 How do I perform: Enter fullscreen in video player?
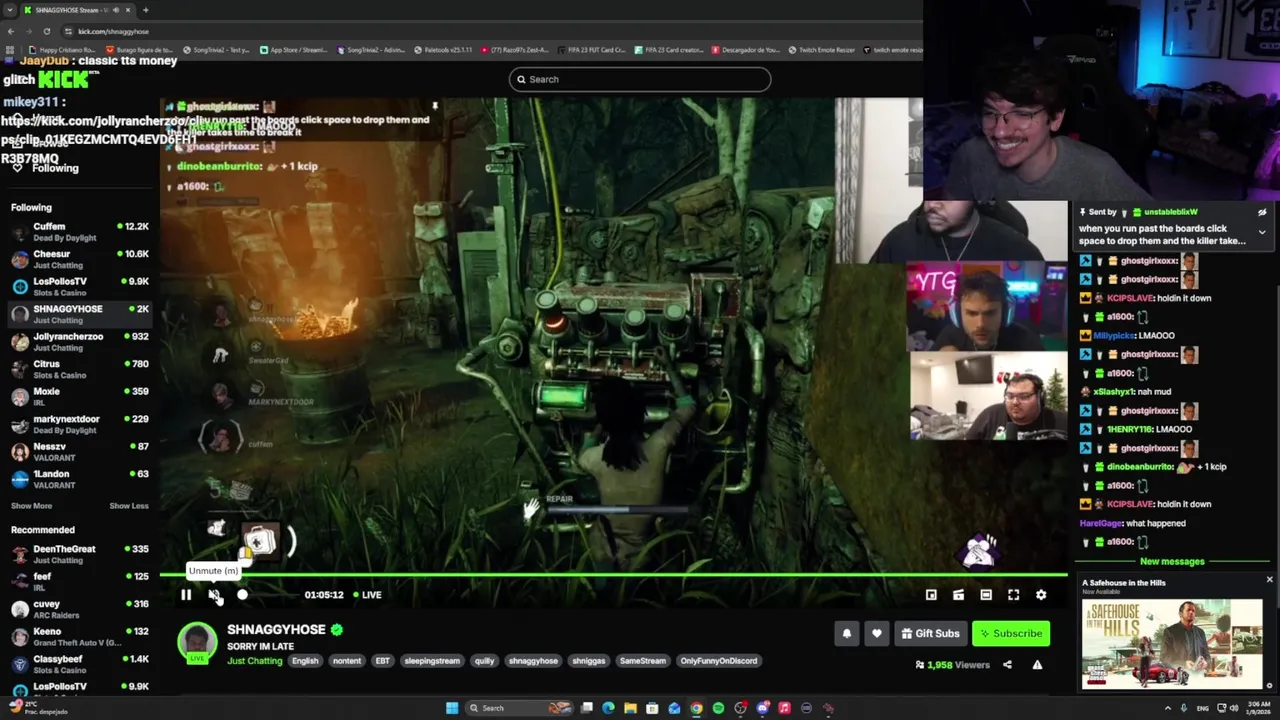click(x=1013, y=595)
